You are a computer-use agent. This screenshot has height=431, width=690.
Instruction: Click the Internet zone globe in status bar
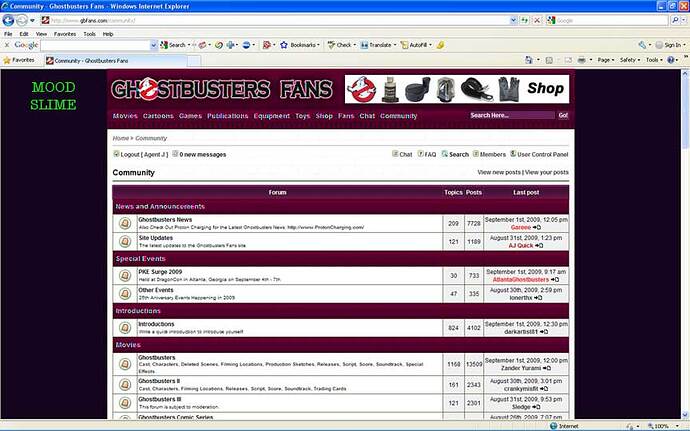554,426
